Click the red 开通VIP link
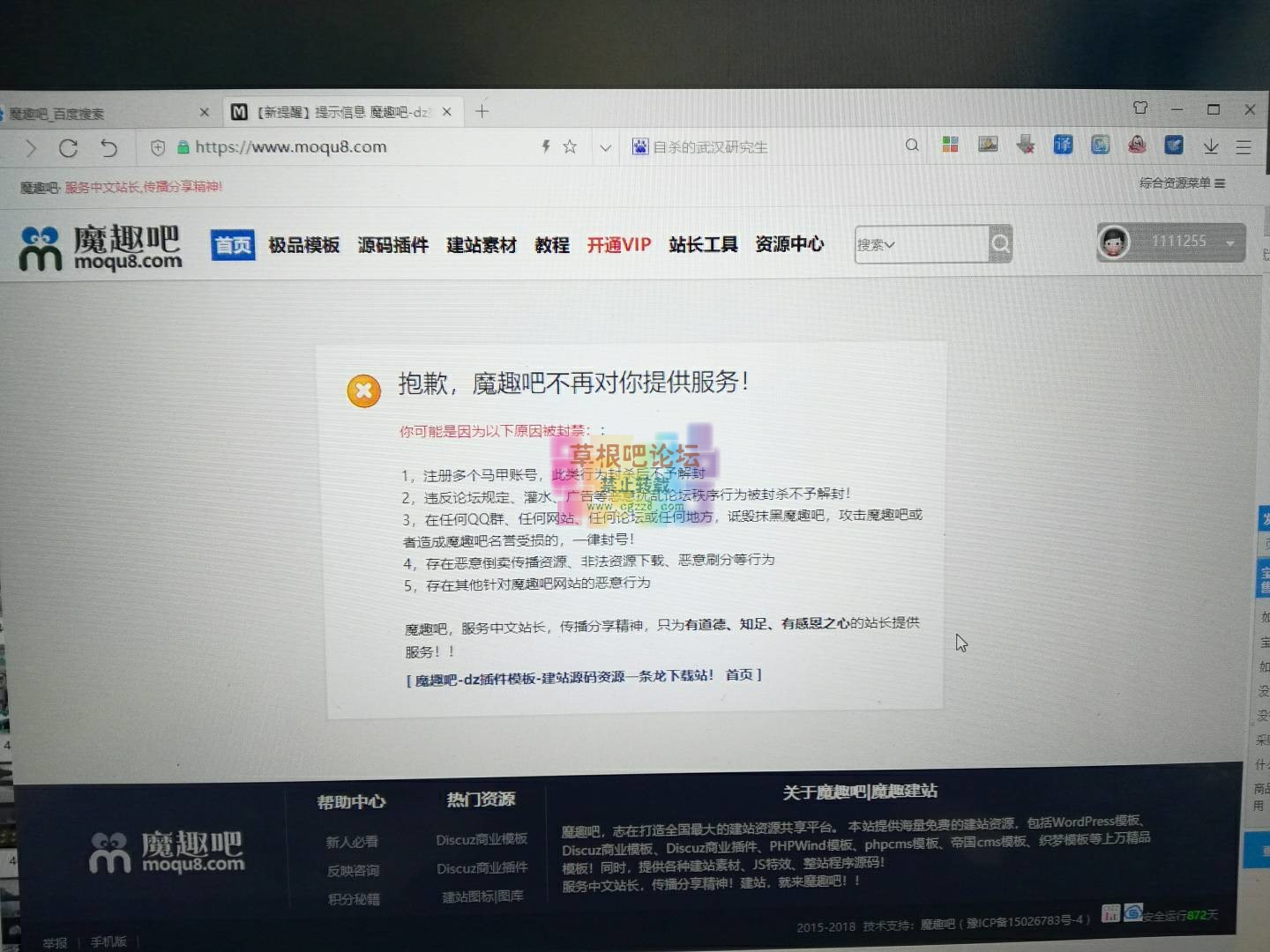 click(x=619, y=245)
